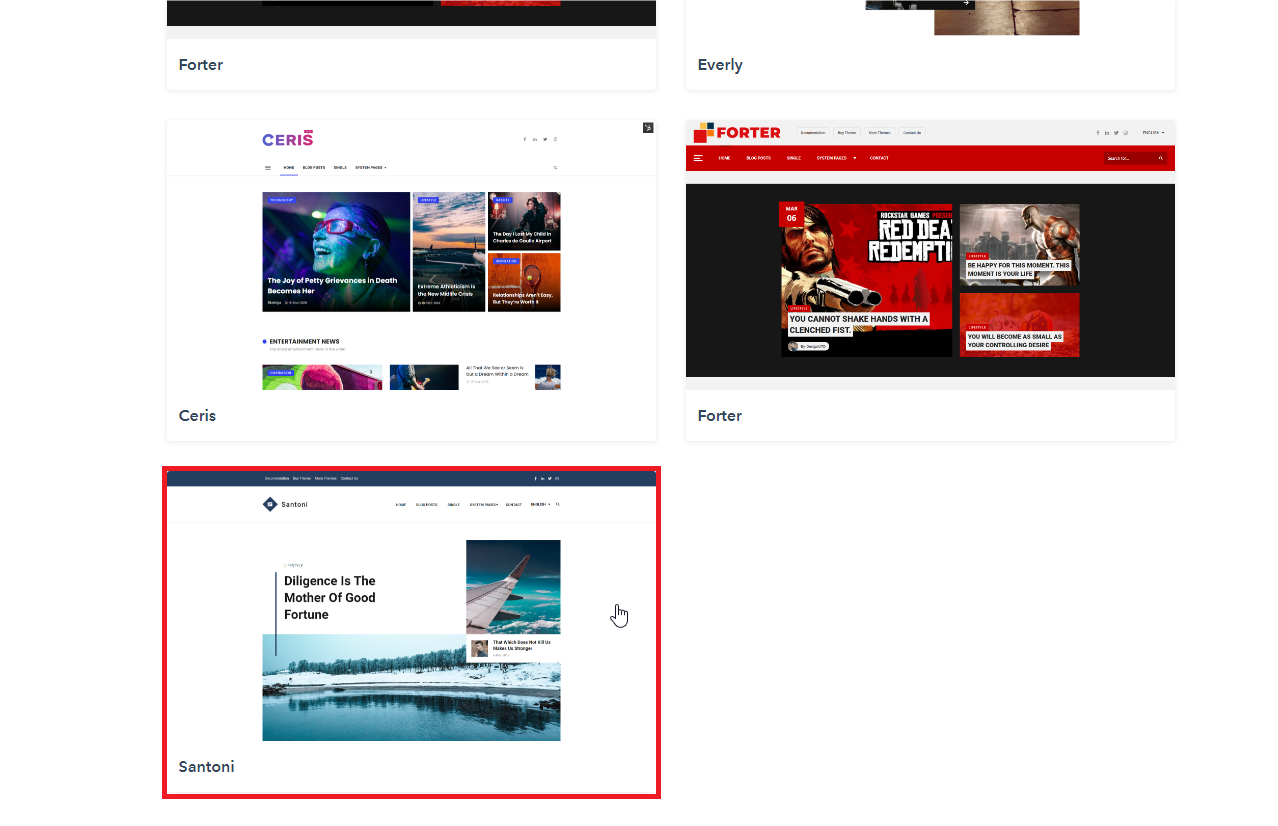Open the Santoni theme title link
Screen dimensions: 1278x826
point(206,767)
